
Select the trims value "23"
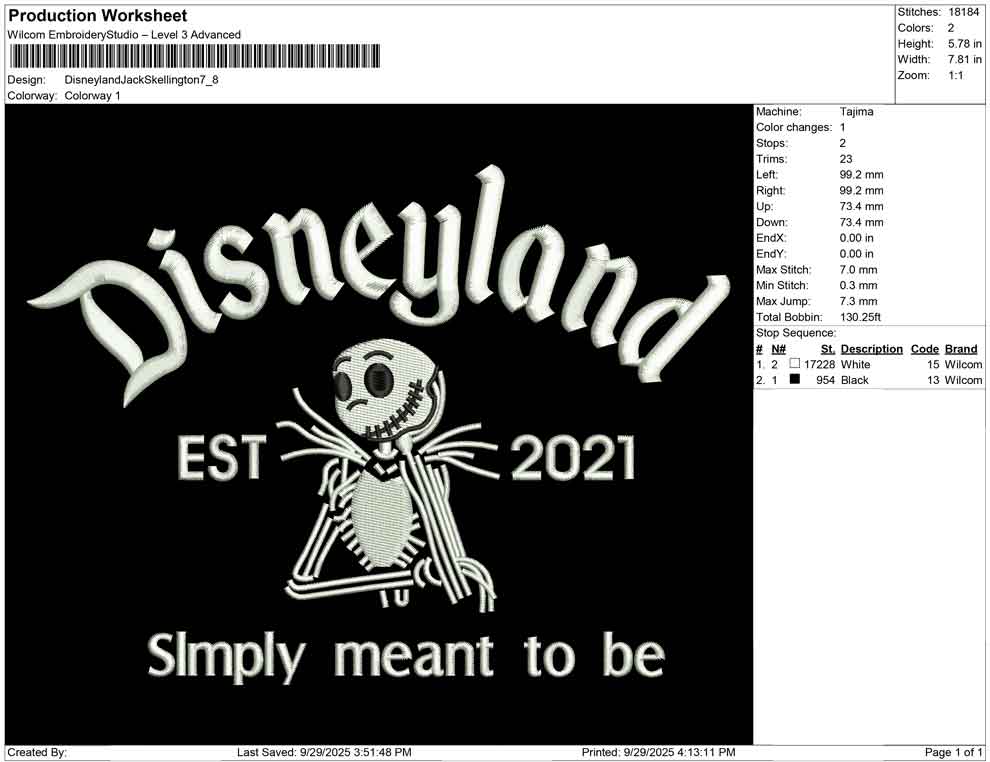[846, 159]
